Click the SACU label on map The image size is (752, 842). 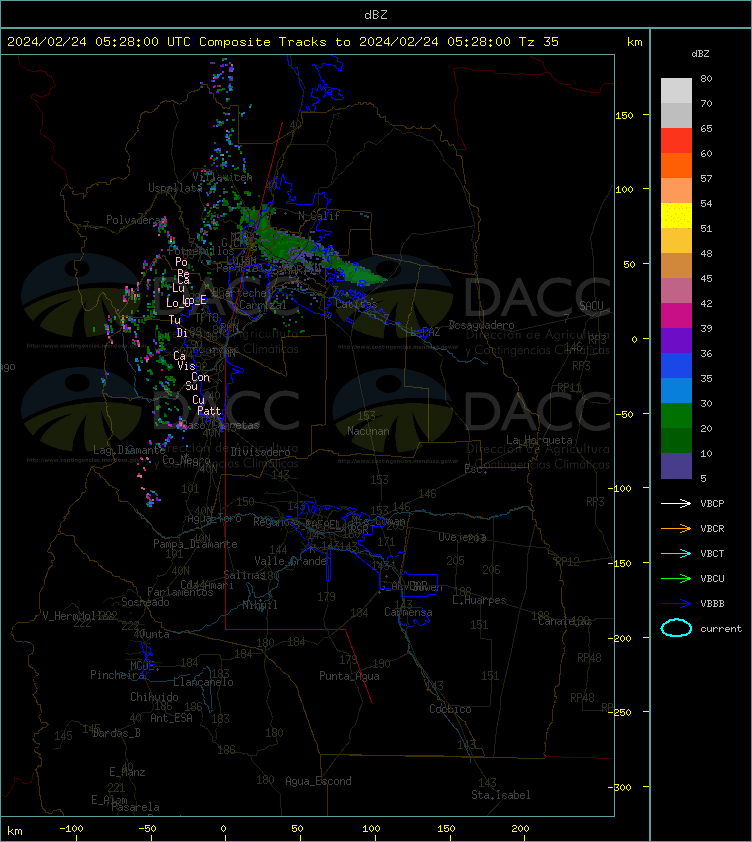pos(591,305)
